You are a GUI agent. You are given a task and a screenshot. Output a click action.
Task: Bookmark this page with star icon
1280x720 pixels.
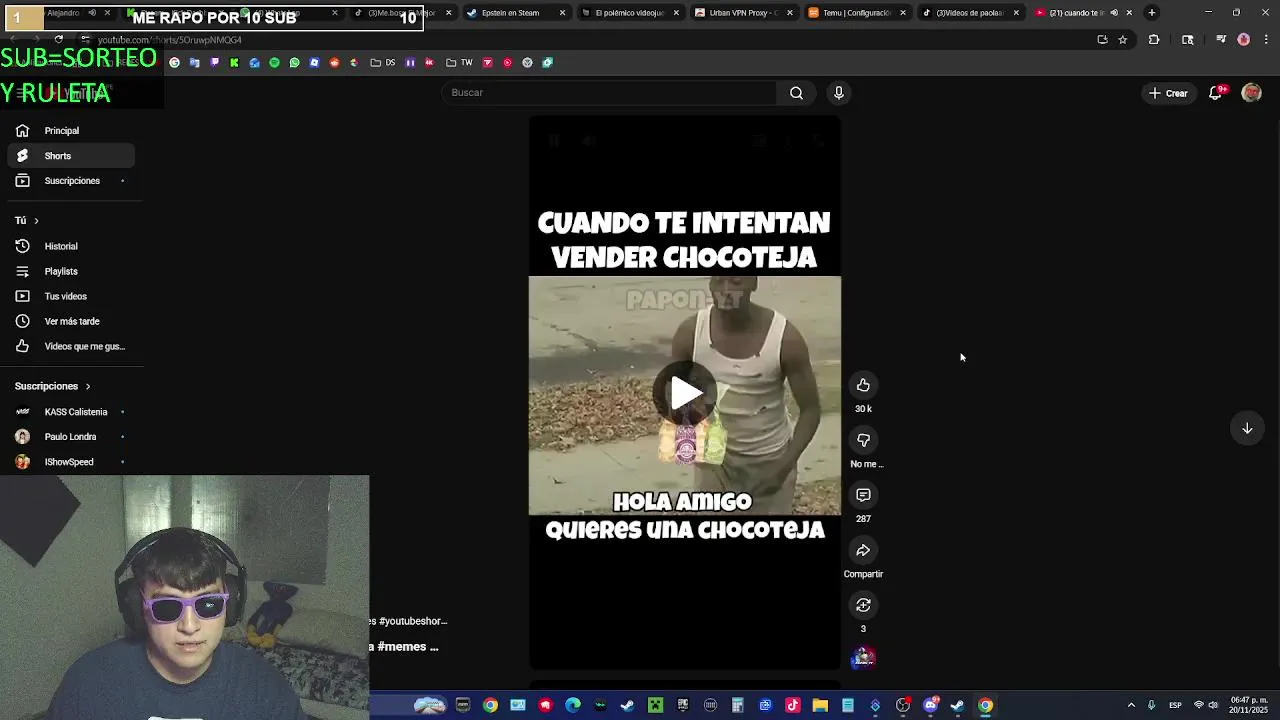tap(1123, 40)
